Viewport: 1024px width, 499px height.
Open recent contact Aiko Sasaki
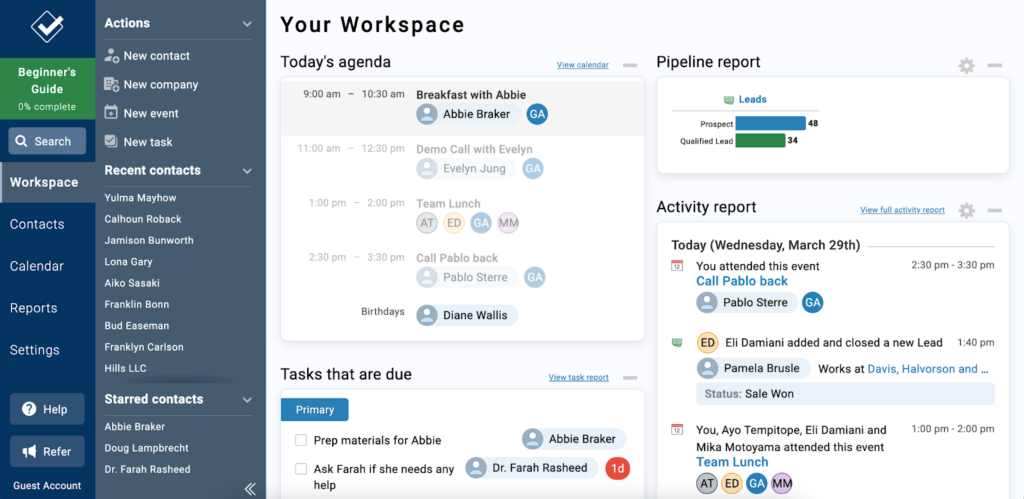[x=132, y=283]
